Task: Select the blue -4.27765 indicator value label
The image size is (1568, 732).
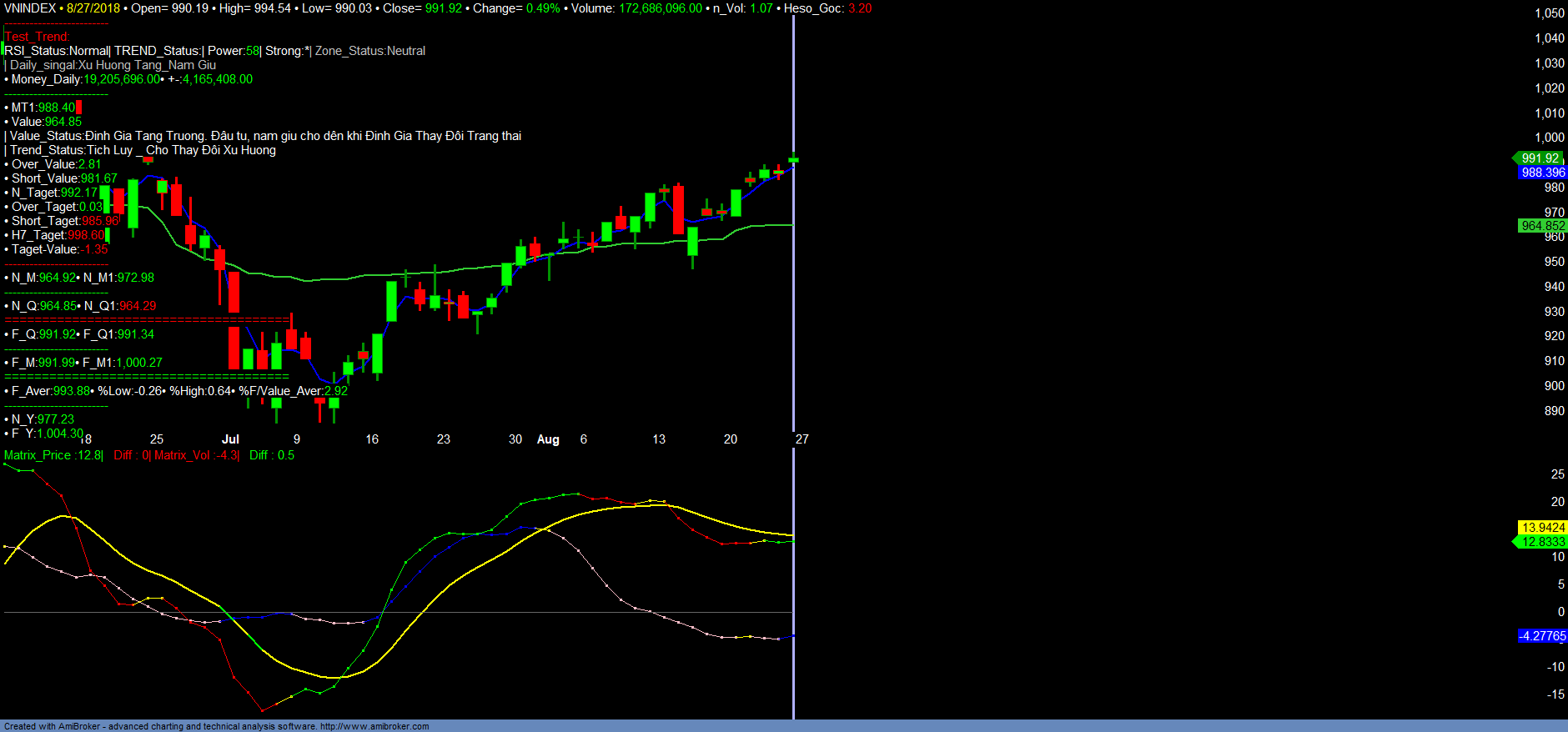Action: tap(1542, 636)
